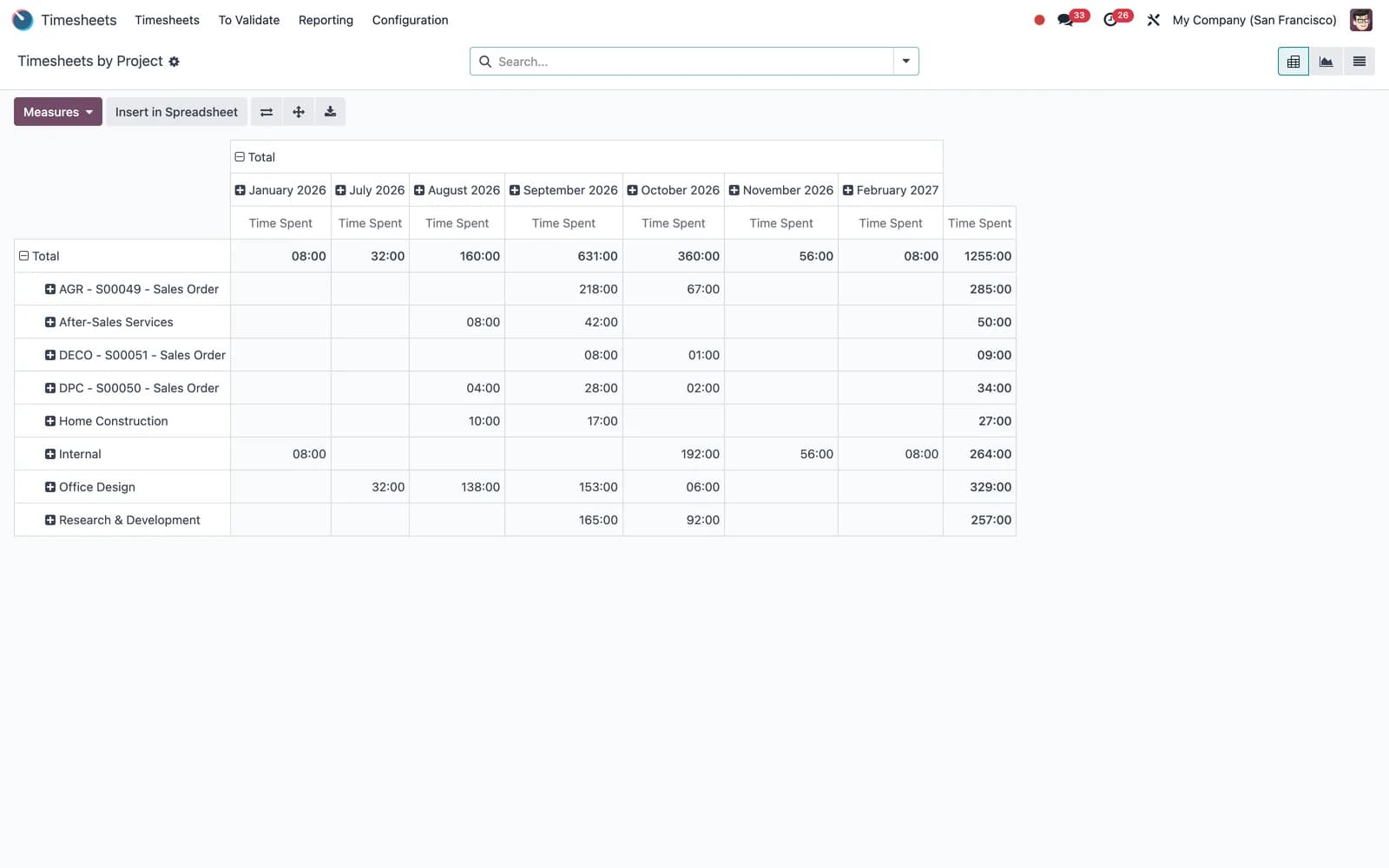The height and width of the screenshot is (868, 1389).
Task: Flip axis of the pivot table
Action: 267,112
